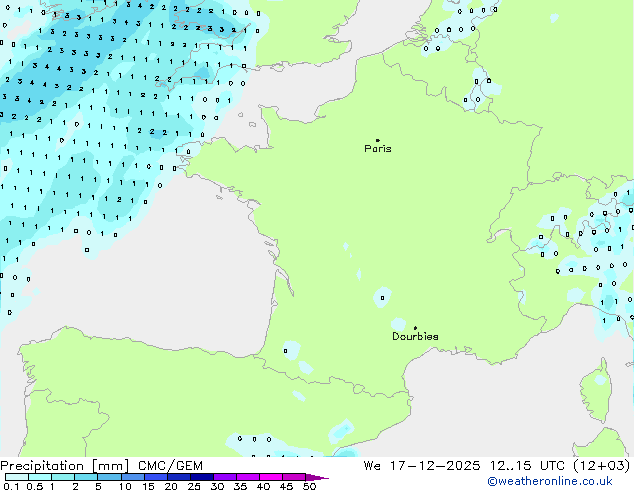Click the '12..15 UTC (12+03)' time text

[x=560, y=466]
